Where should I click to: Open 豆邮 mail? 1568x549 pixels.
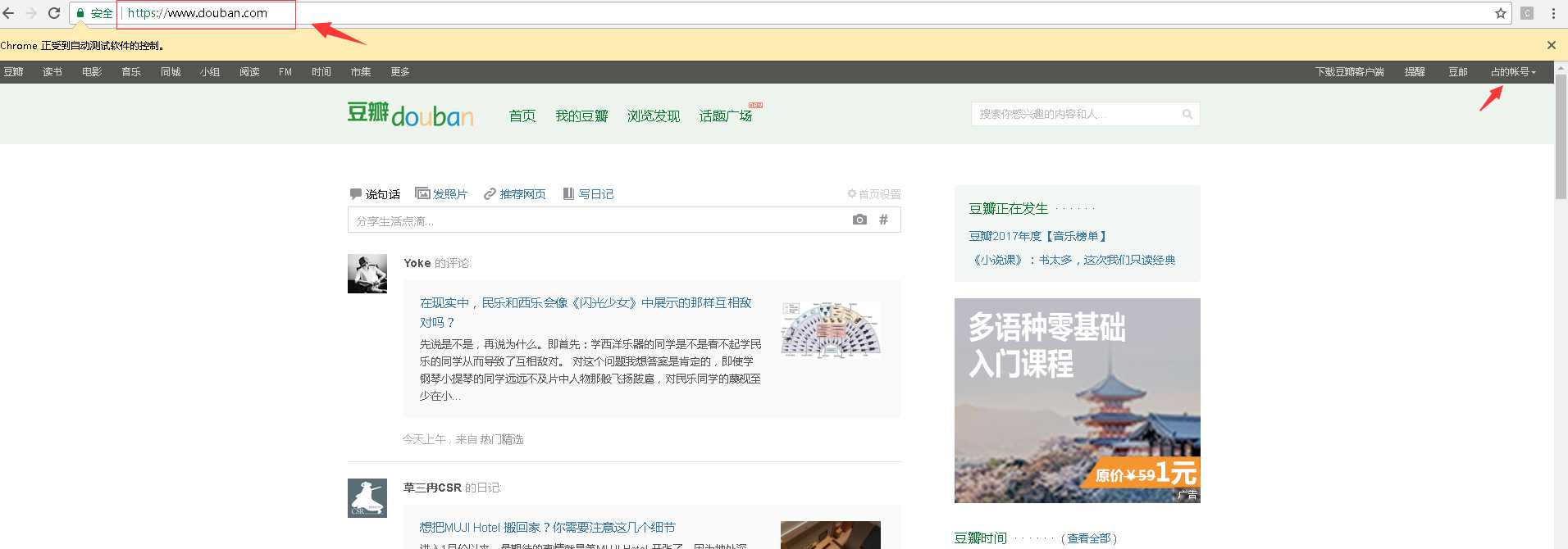(x=1458, y=72)
